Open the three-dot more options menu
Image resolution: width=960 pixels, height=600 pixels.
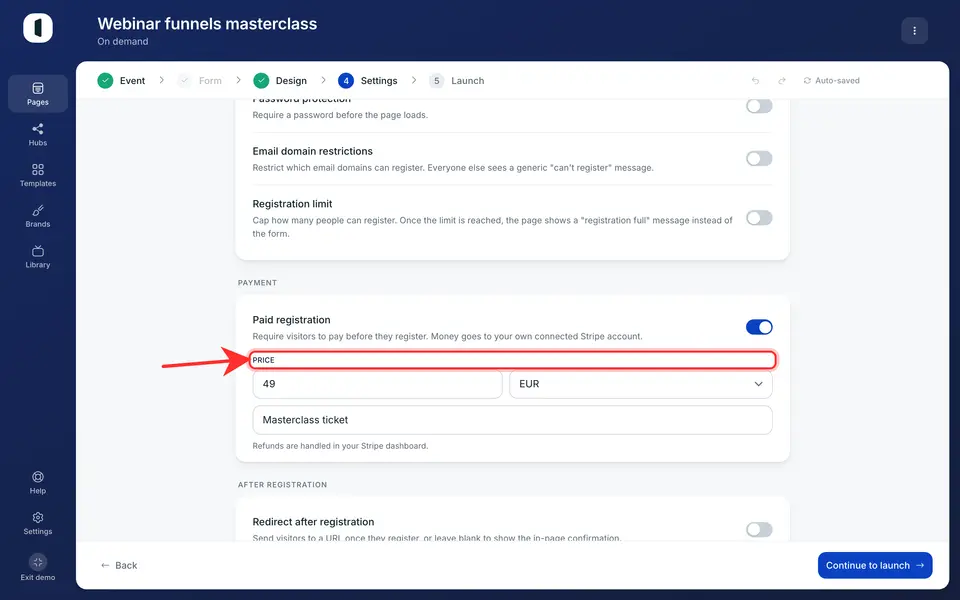click(914, 31)
